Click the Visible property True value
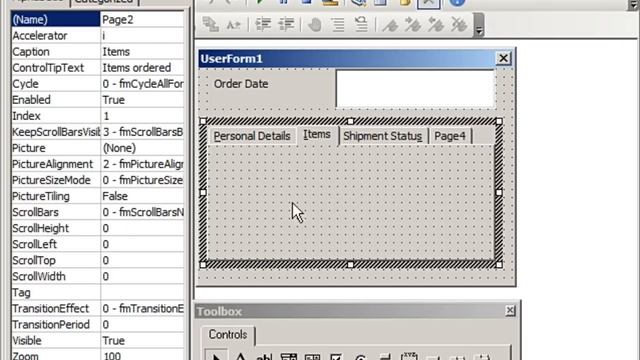The height and width of the screenshot is (360, 640). click(142, 341)
